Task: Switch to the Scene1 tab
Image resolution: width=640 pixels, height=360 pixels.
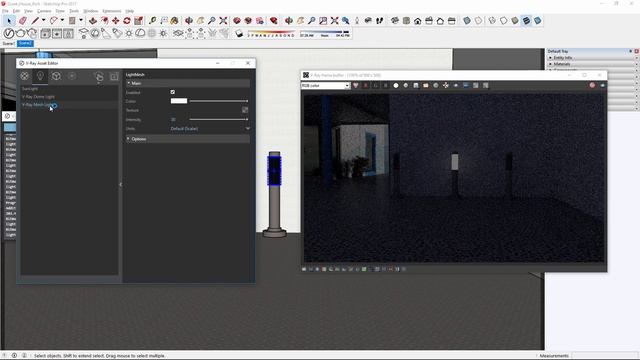Action: [9, 43]
